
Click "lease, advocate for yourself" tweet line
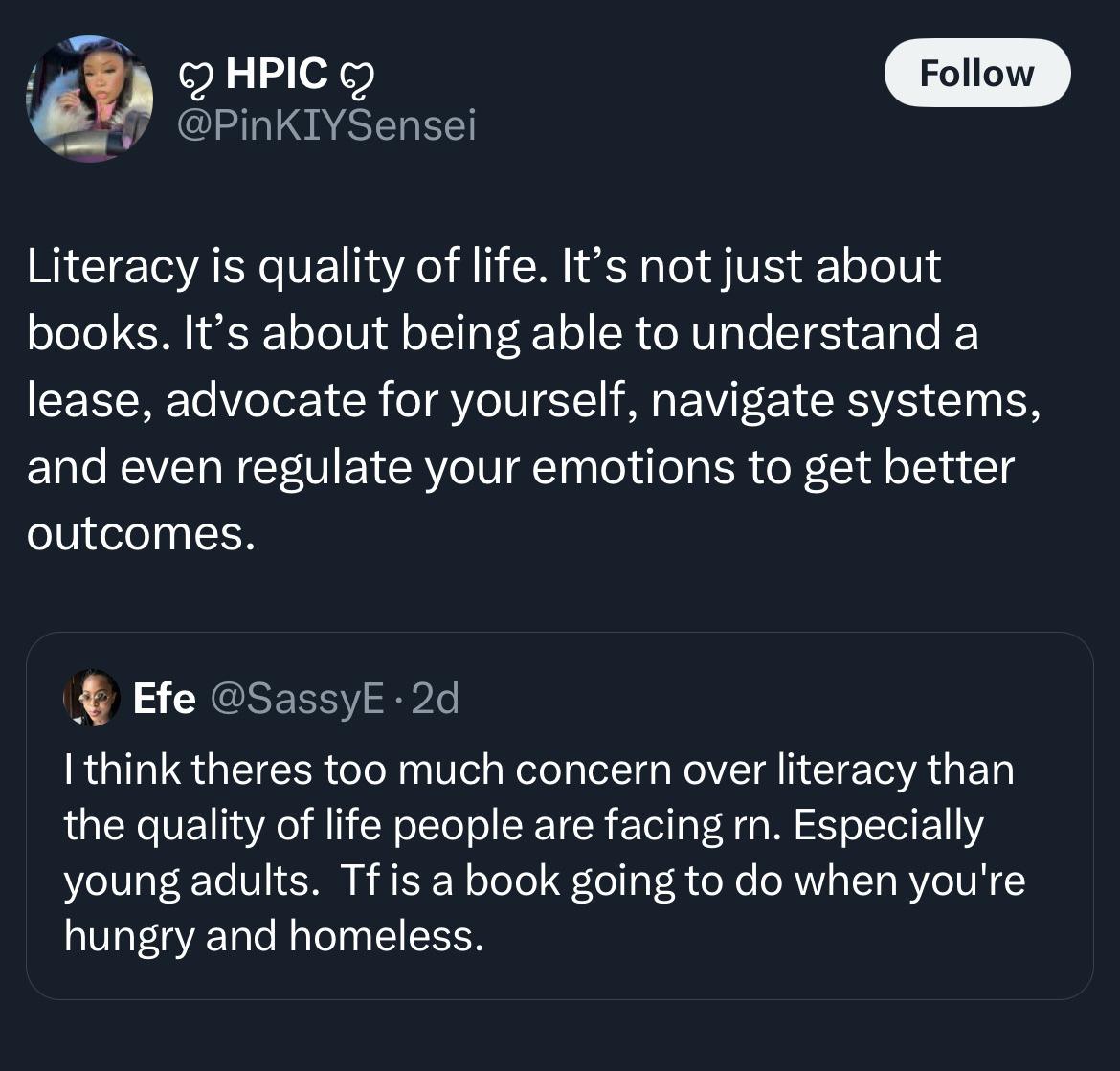point(533,401)
